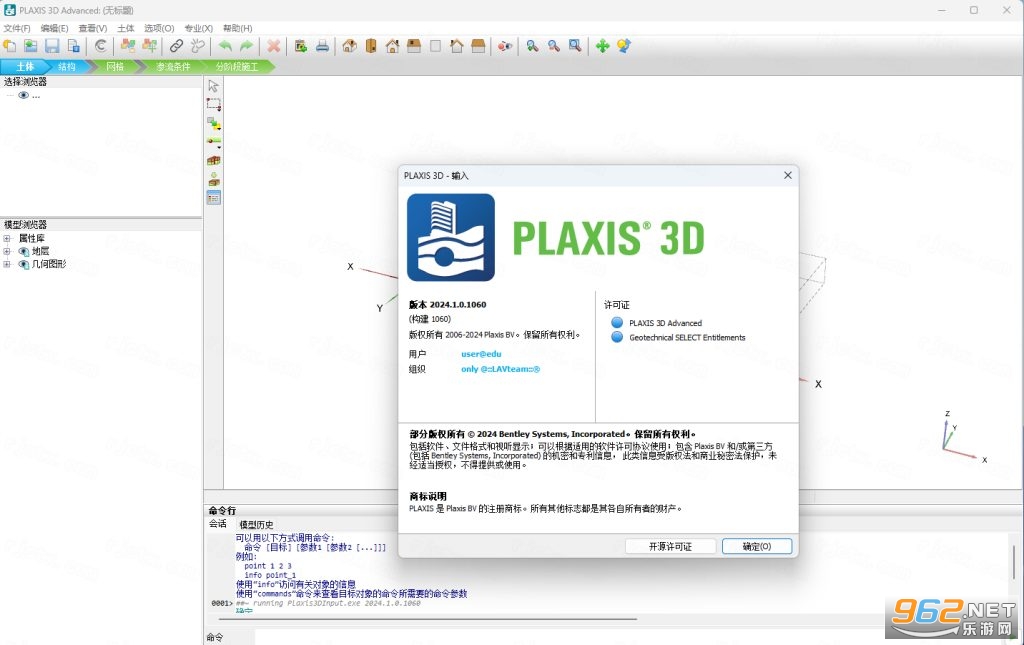This screenshot has width=1024, height=645.
Task: Switch to the 会话 tab
Action: tap(218, 524)
